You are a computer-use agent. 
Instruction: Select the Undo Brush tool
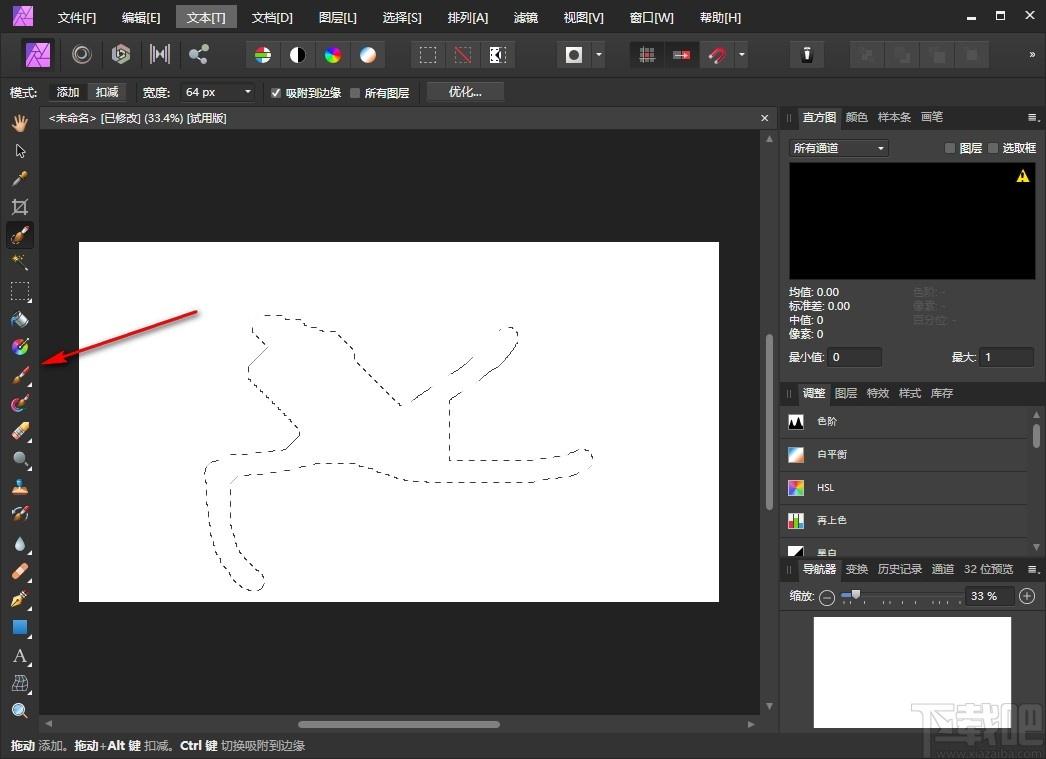pyautogui.click(x=20, y=514)
